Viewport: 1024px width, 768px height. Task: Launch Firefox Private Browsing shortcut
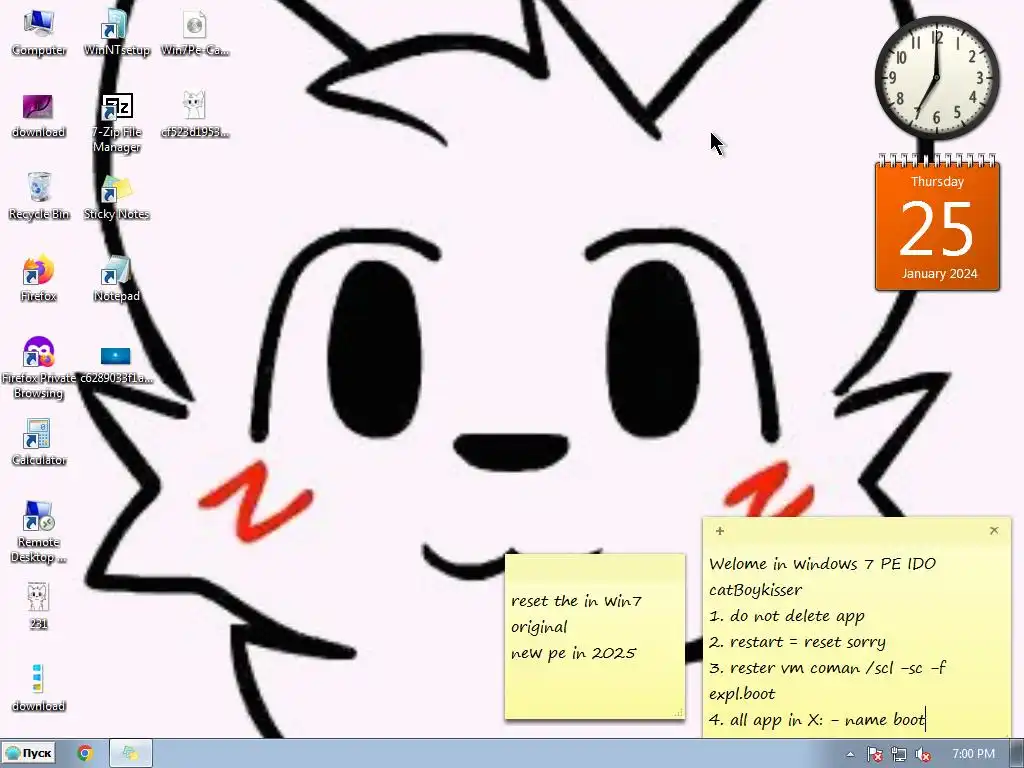[39, 368]
